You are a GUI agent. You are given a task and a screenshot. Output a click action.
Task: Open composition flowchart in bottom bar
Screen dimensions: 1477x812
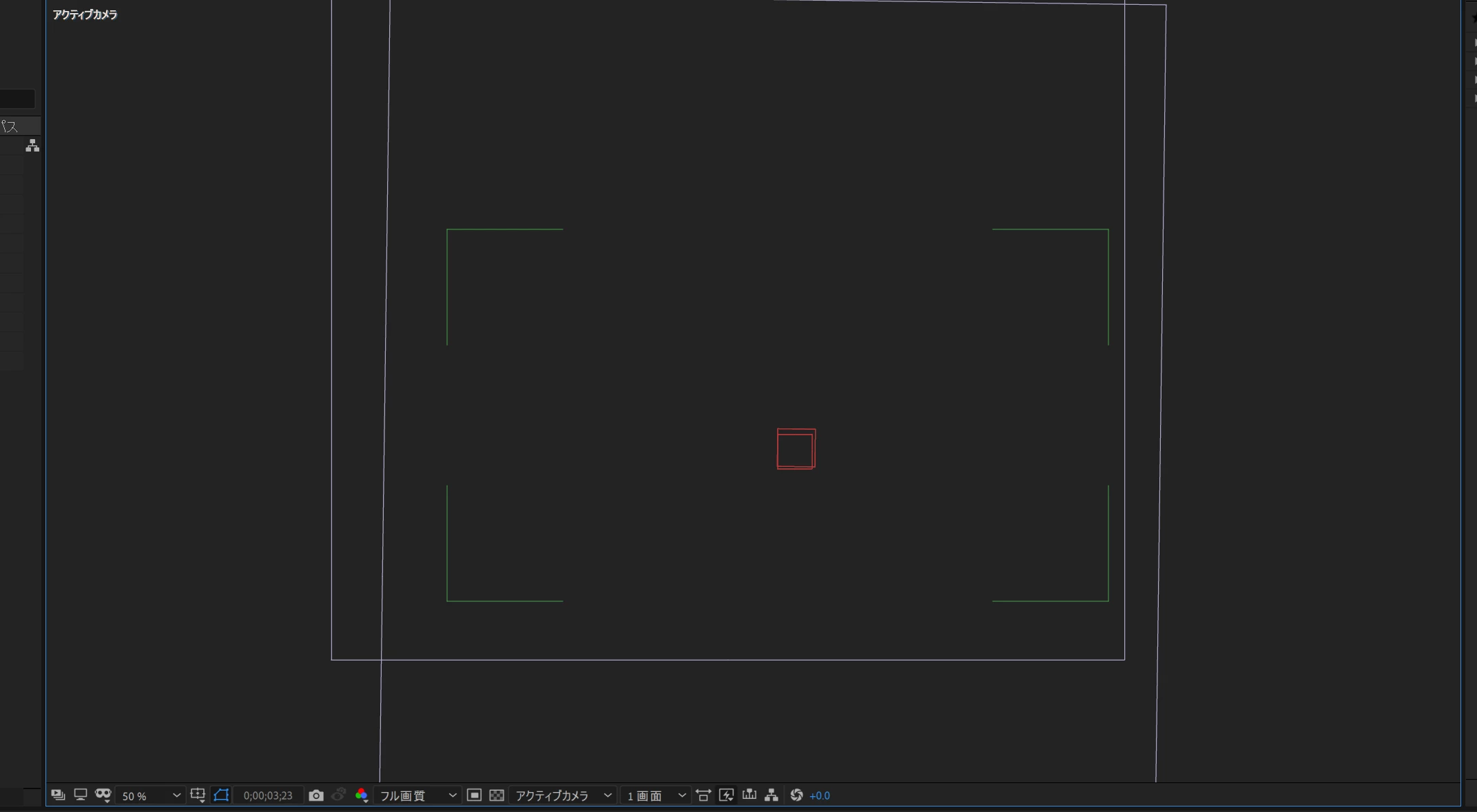(772, 795)
